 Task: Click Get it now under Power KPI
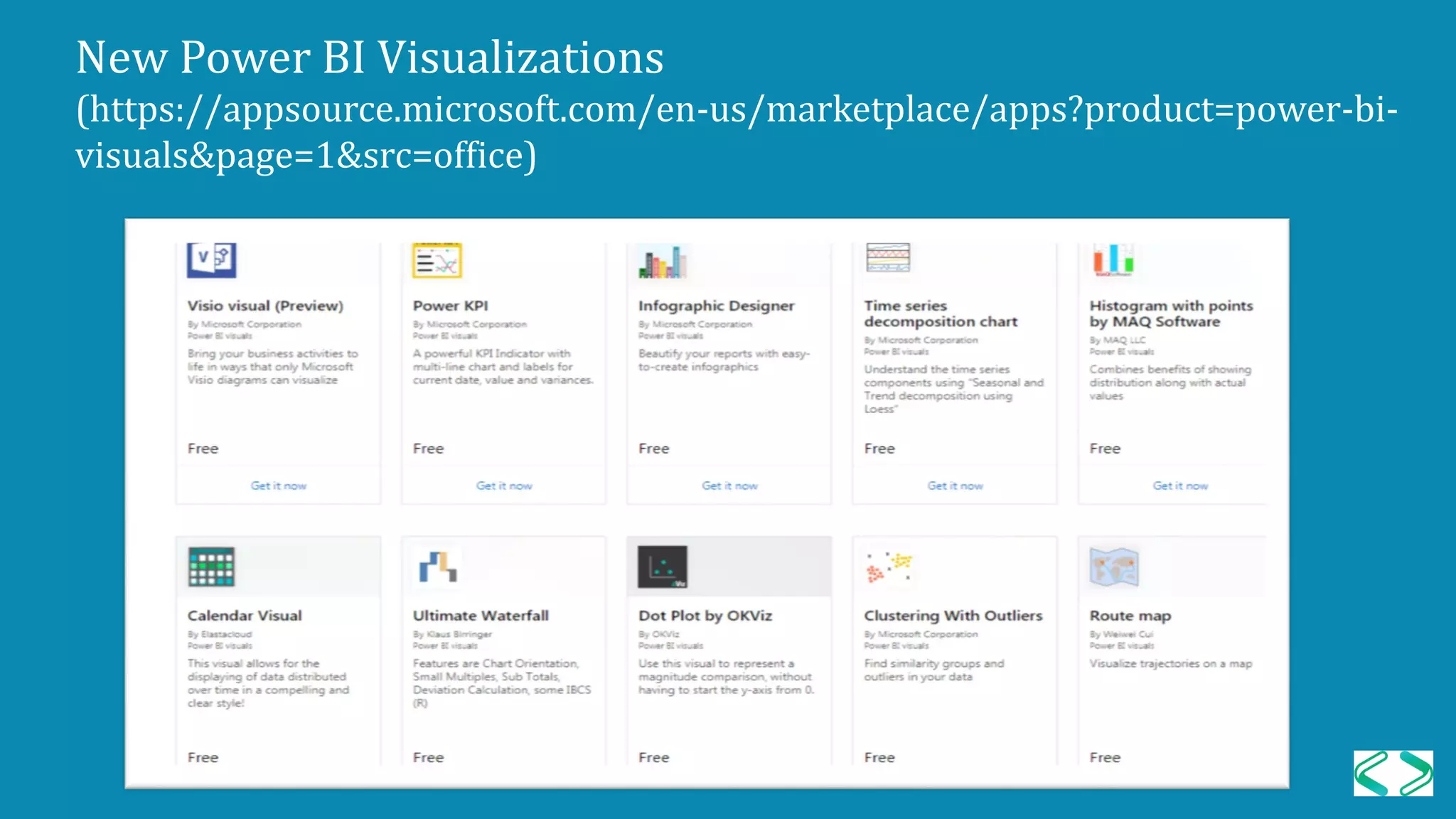[504, 486]
